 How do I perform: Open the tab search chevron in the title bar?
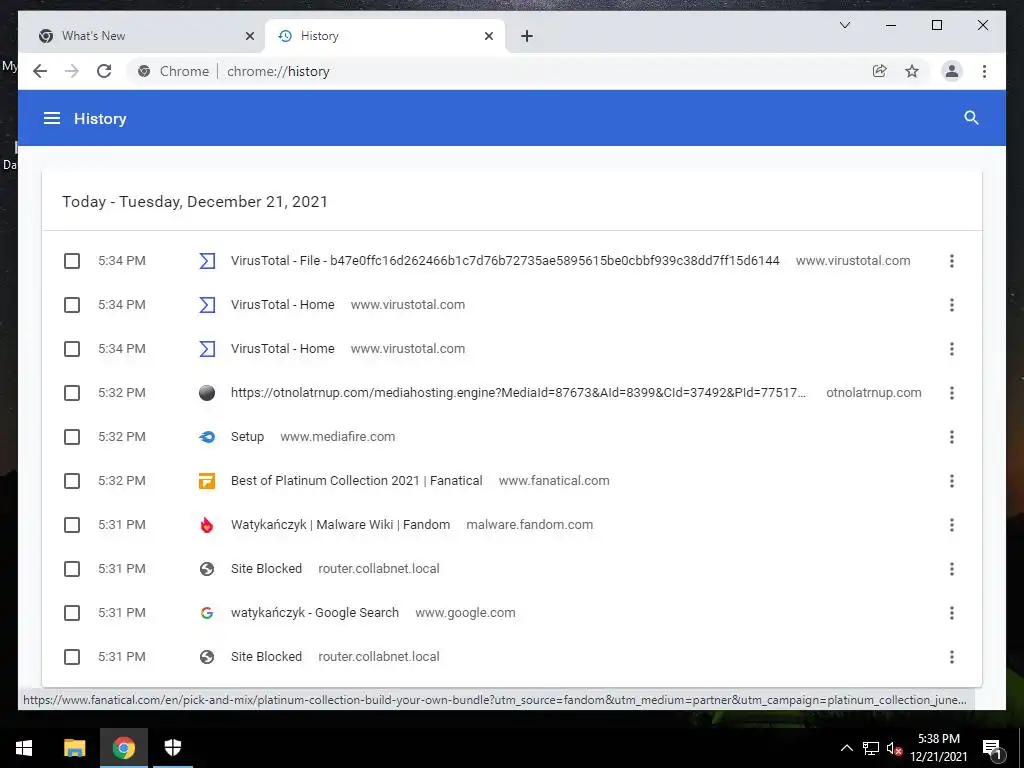pos(844,25)
